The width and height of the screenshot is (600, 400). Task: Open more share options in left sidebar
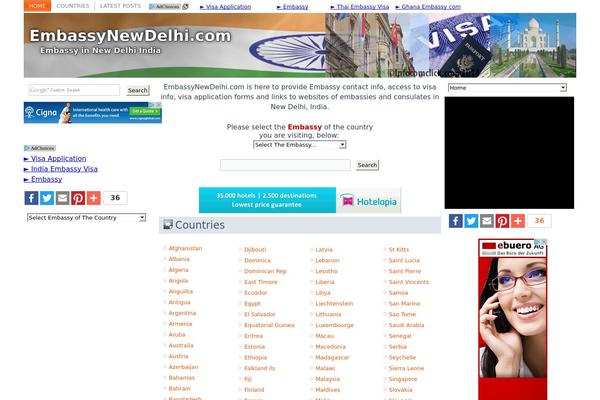[x=94, y=198]
